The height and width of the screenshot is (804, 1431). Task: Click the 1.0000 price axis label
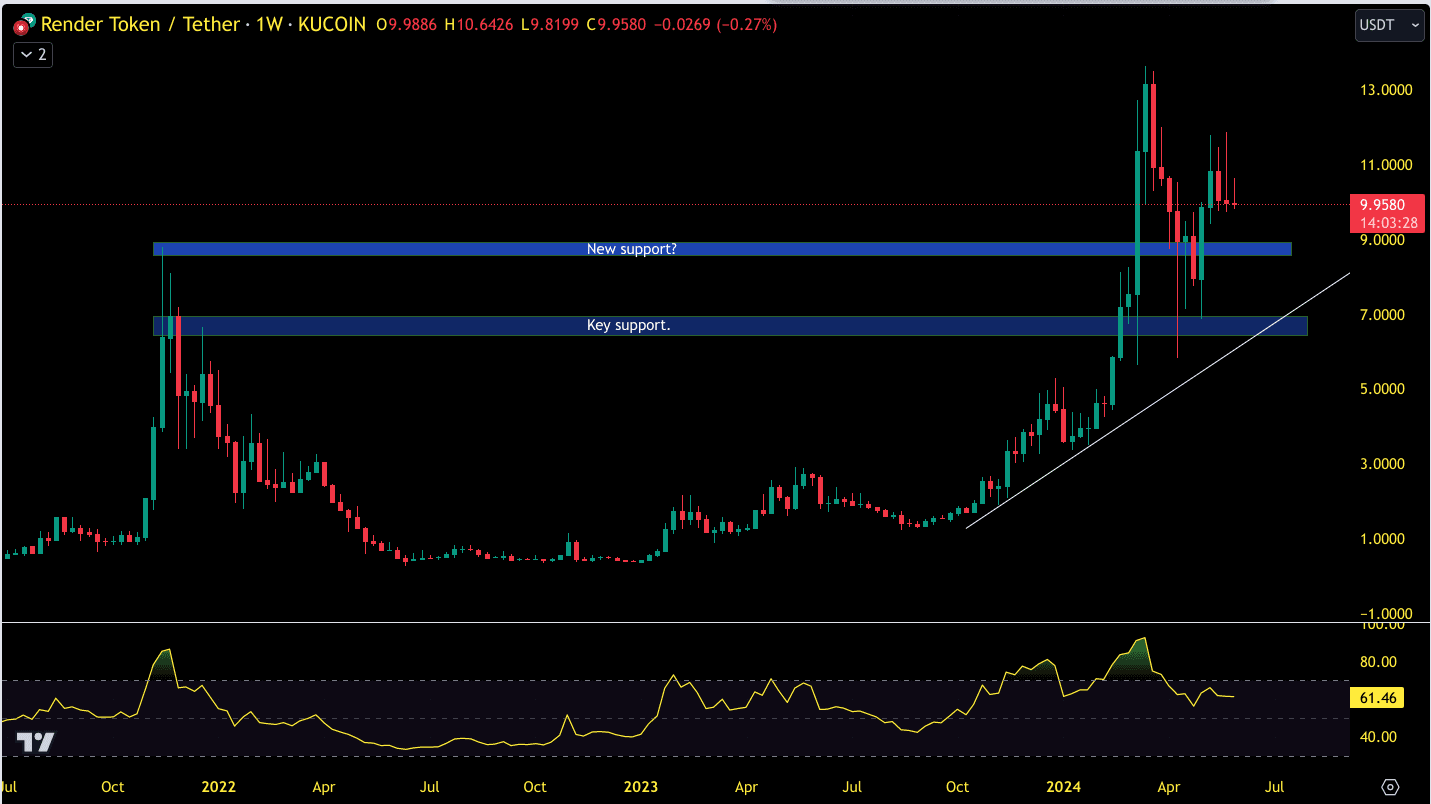tap(1383, 539)
